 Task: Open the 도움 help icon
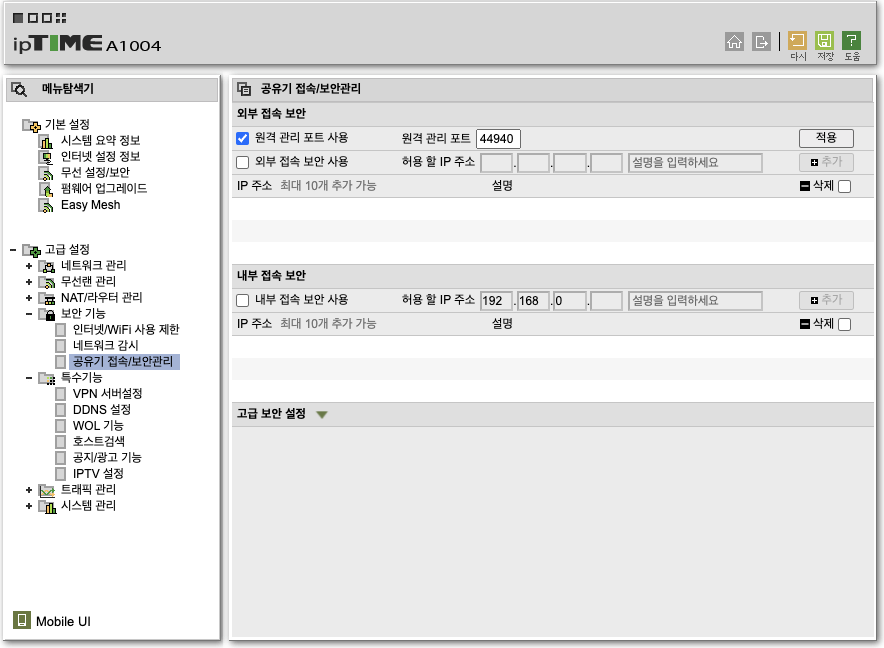[851, 41]
